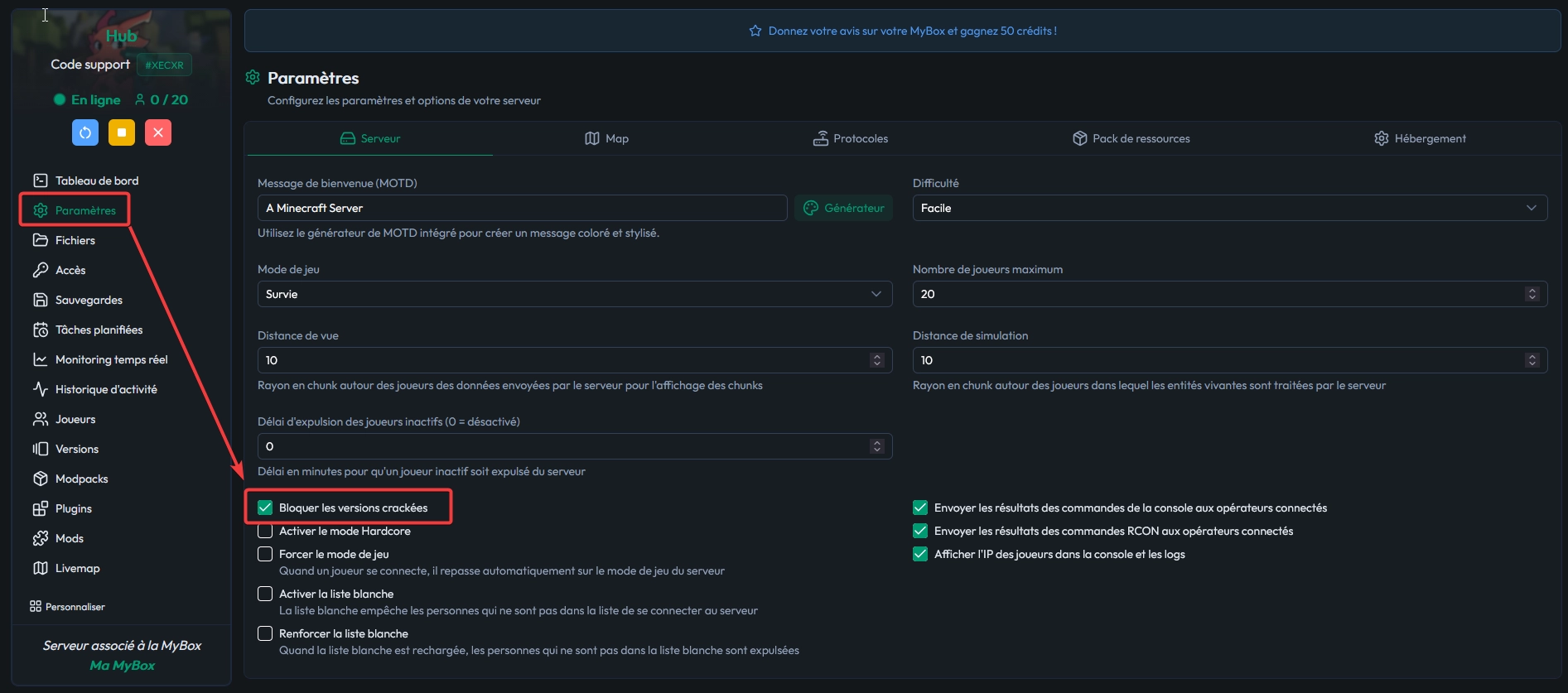Open the Pack de ressources tab
The image size is (1568, 693).
coord(1131,138)
